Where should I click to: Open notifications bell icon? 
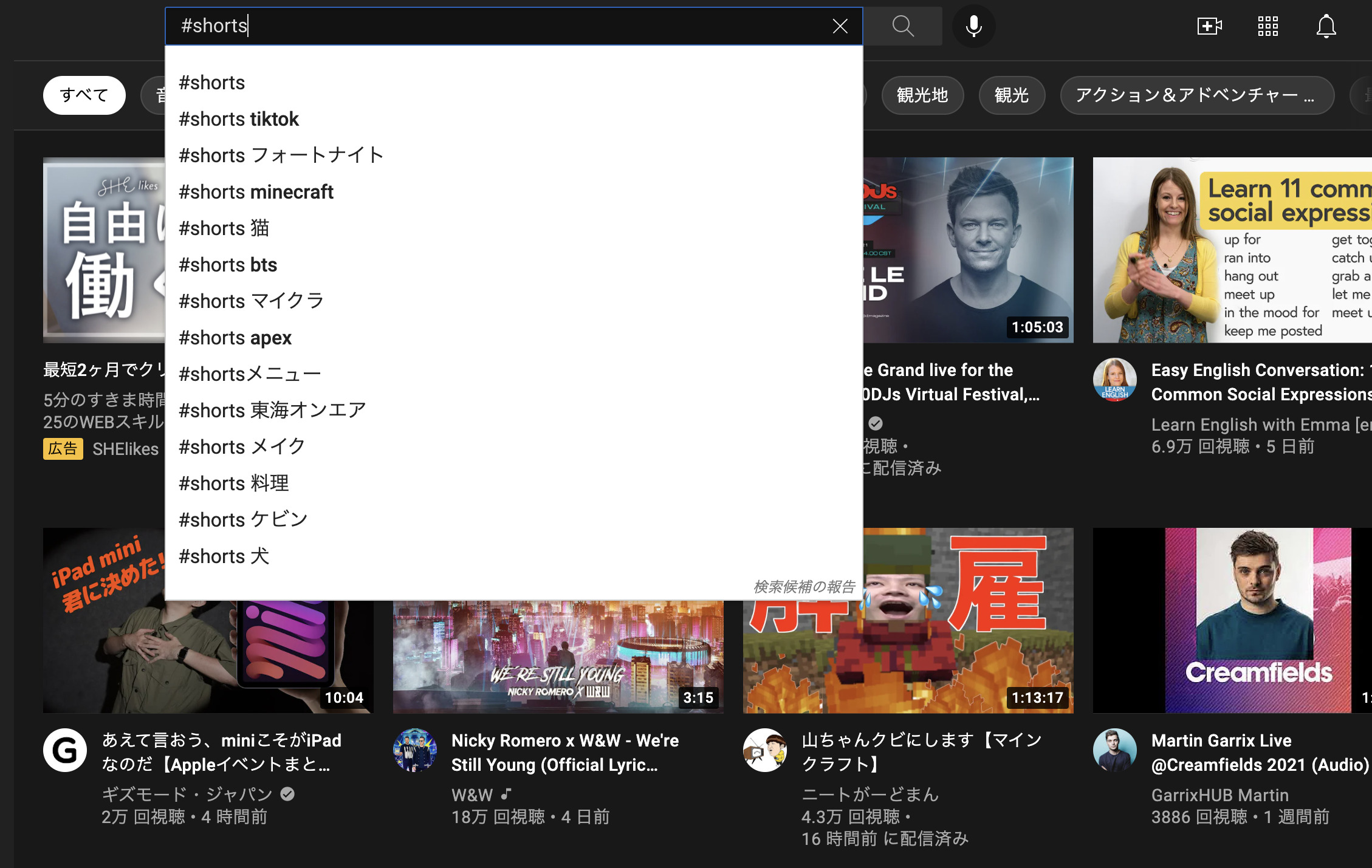(1326, 26)
